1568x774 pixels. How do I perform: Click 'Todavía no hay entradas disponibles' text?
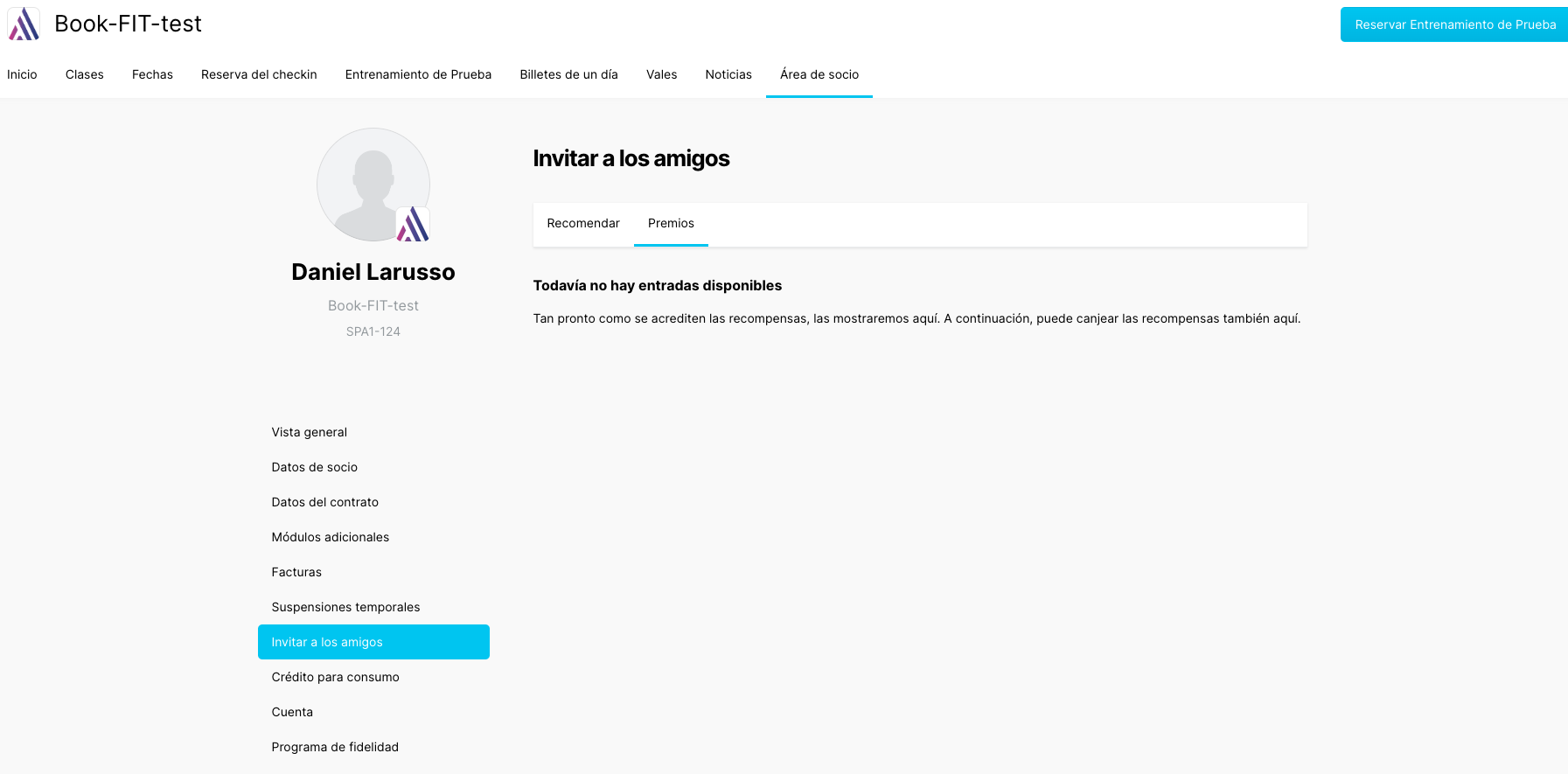(x=658, y=285)
